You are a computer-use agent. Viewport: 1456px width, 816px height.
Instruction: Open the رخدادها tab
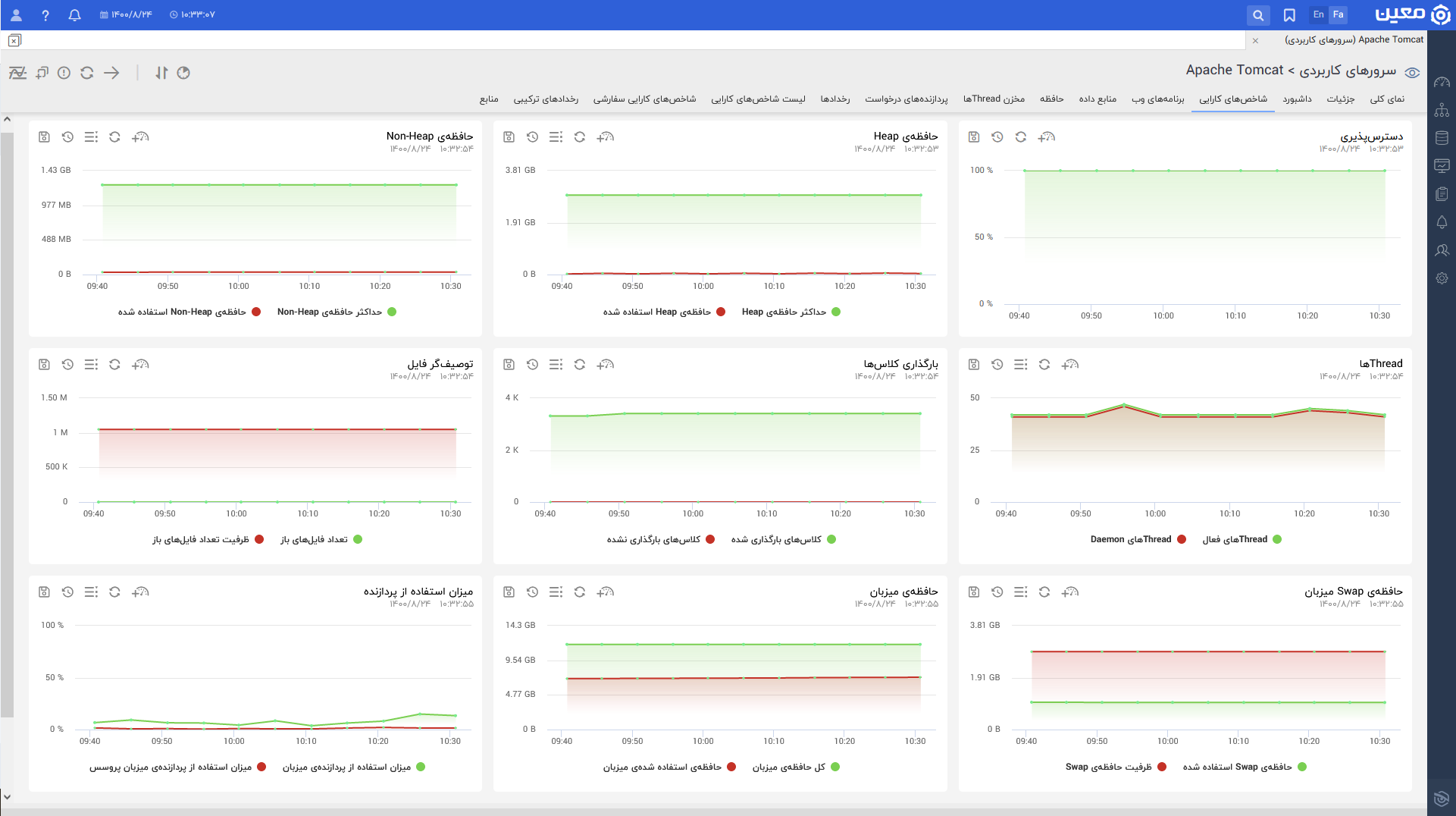[835, 99]
